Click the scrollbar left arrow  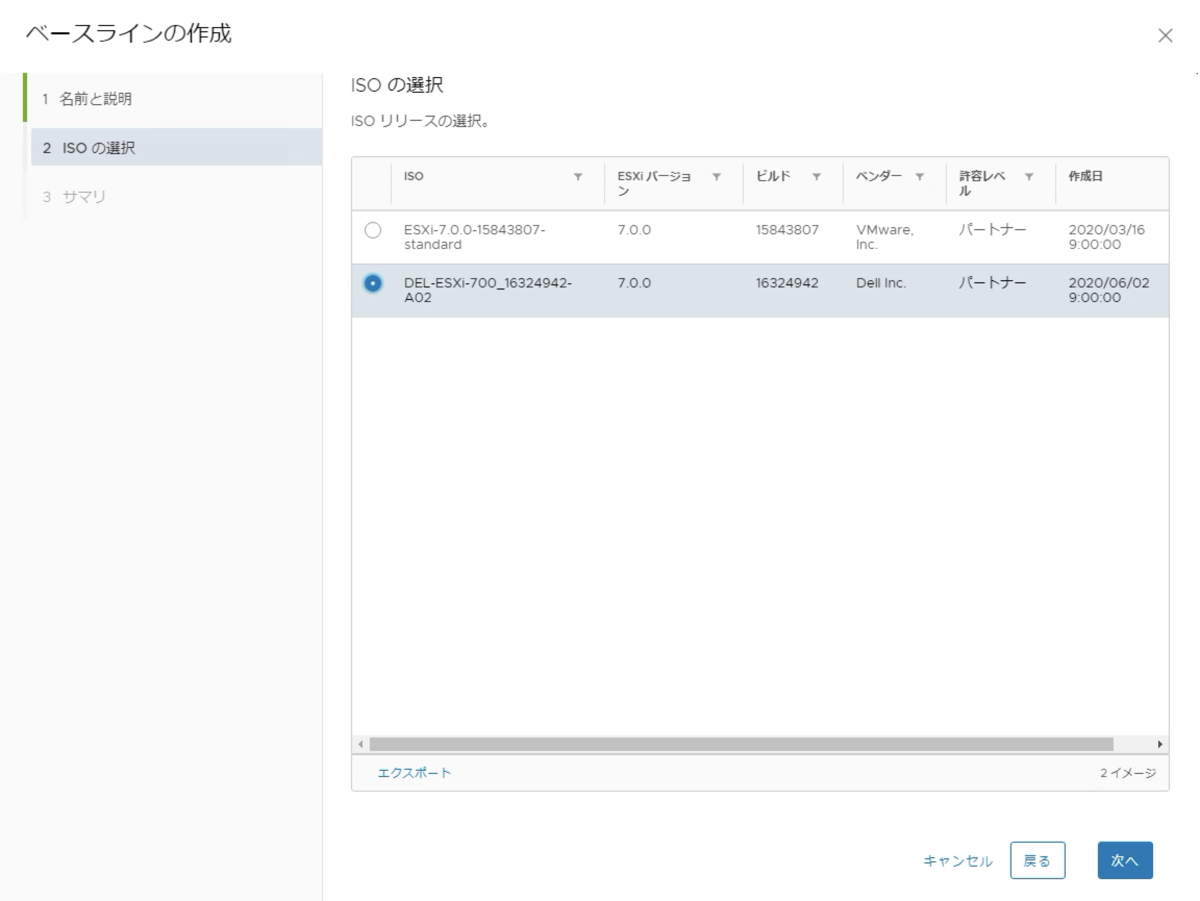(360, 745)
